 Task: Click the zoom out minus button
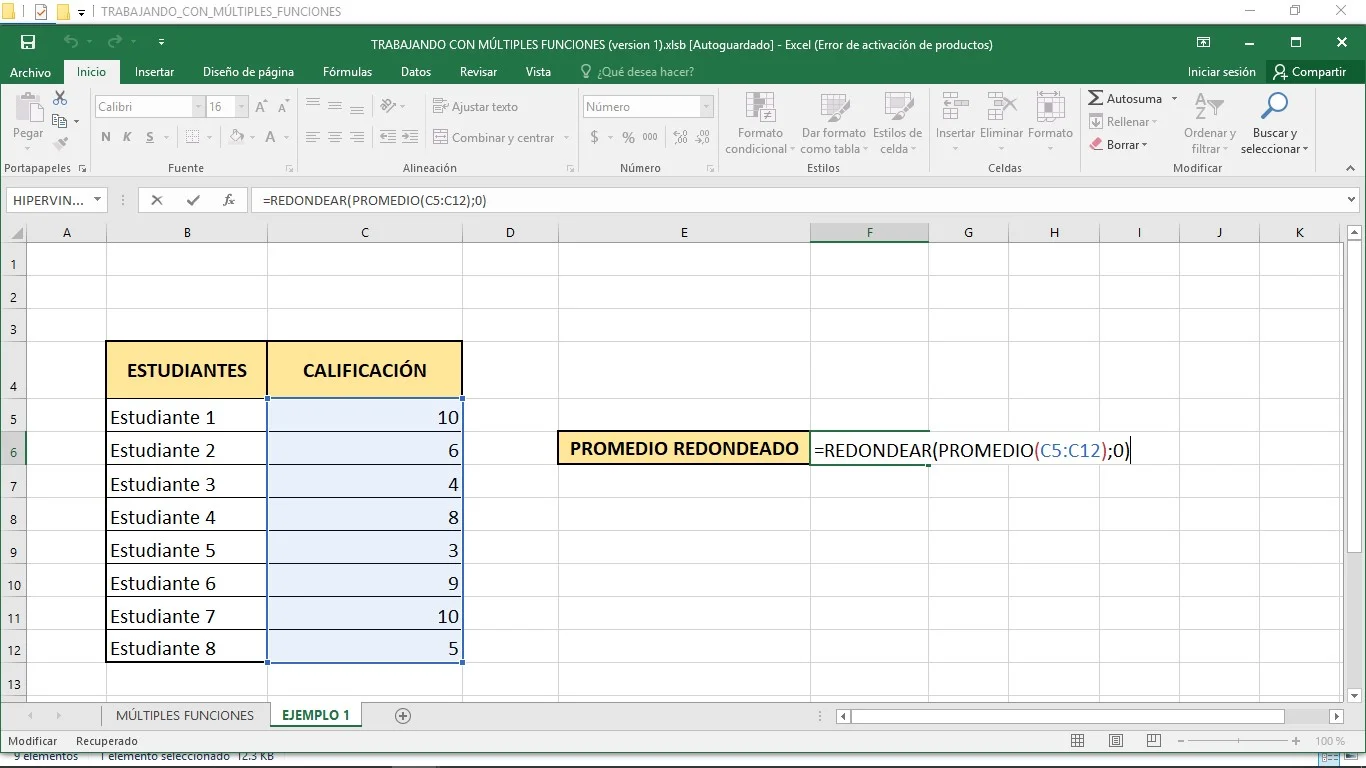pos(1181,741)
